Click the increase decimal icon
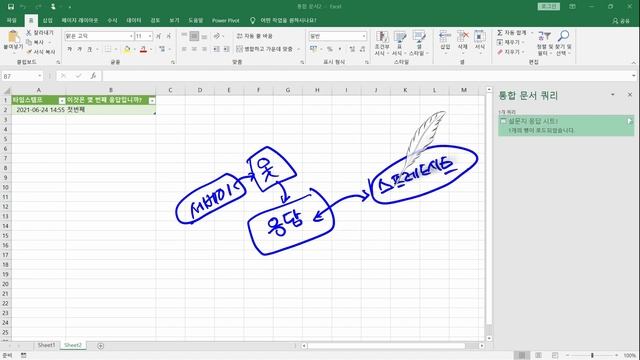This screenshot has height=360, width=640. tap(352, 49)
